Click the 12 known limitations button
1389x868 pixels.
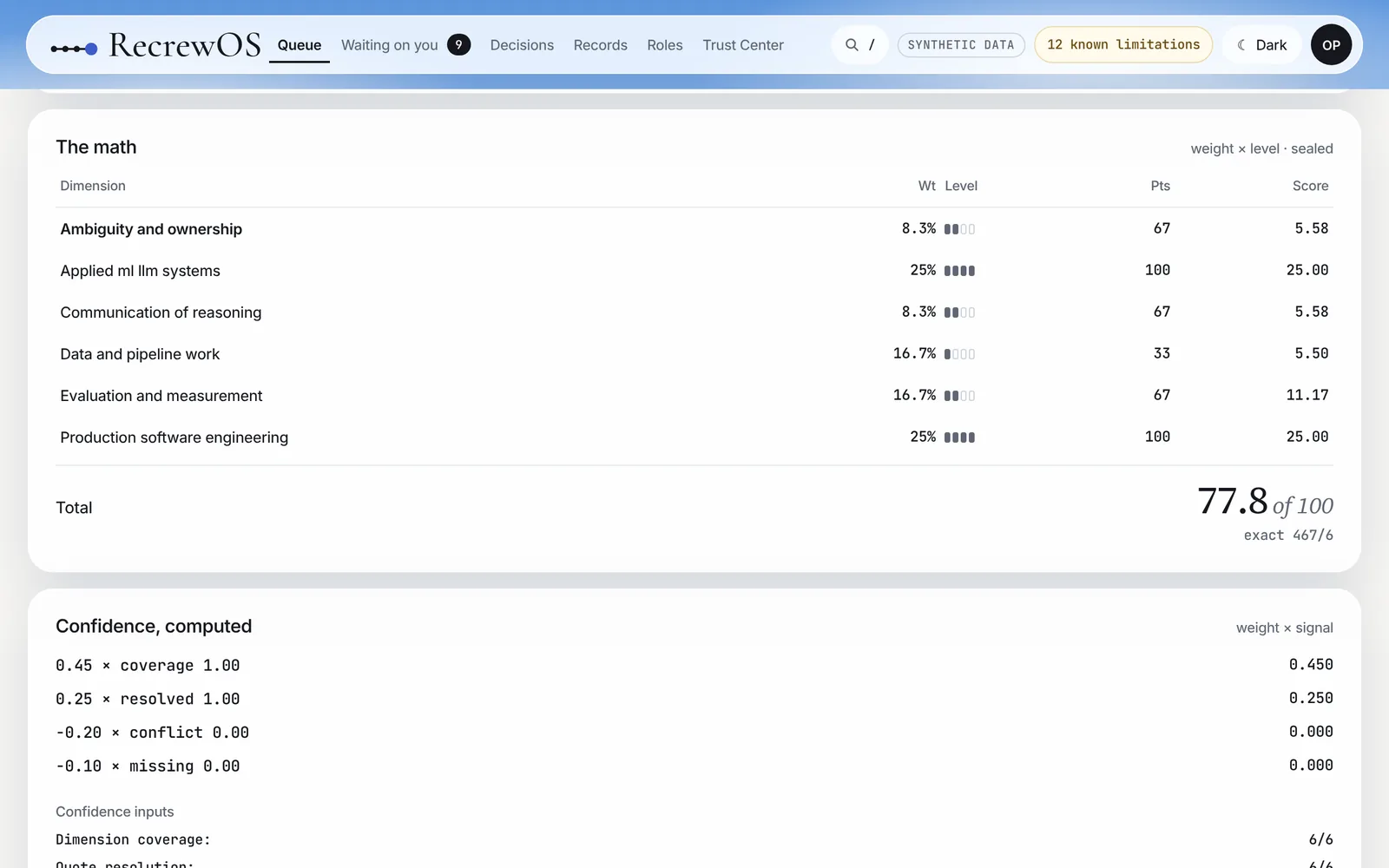pyautogui.click(x=1123, y=44)
